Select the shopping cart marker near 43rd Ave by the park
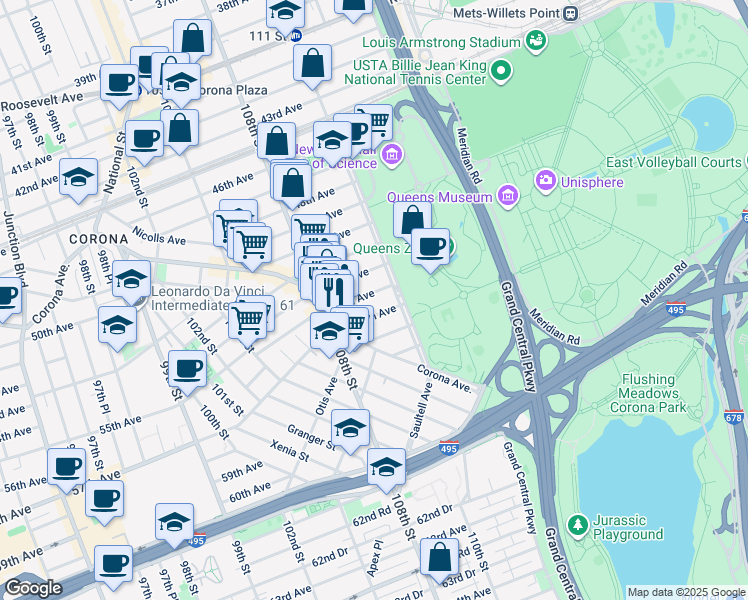 tap(377, 119)
